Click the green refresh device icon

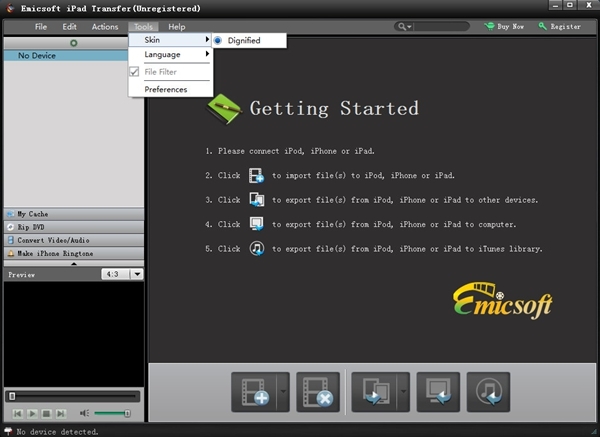coord(74,43)
